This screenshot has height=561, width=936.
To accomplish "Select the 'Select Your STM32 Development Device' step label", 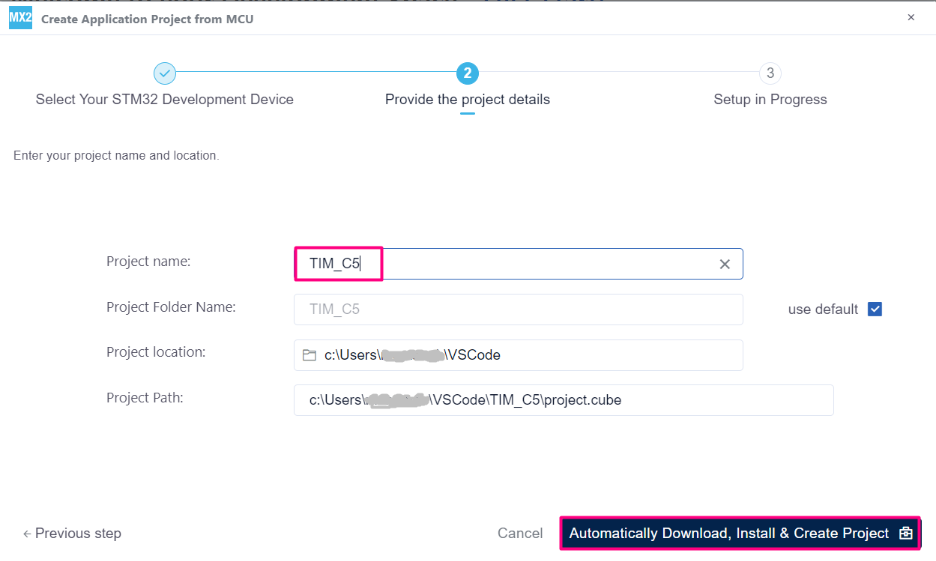I will click(165, 99).
